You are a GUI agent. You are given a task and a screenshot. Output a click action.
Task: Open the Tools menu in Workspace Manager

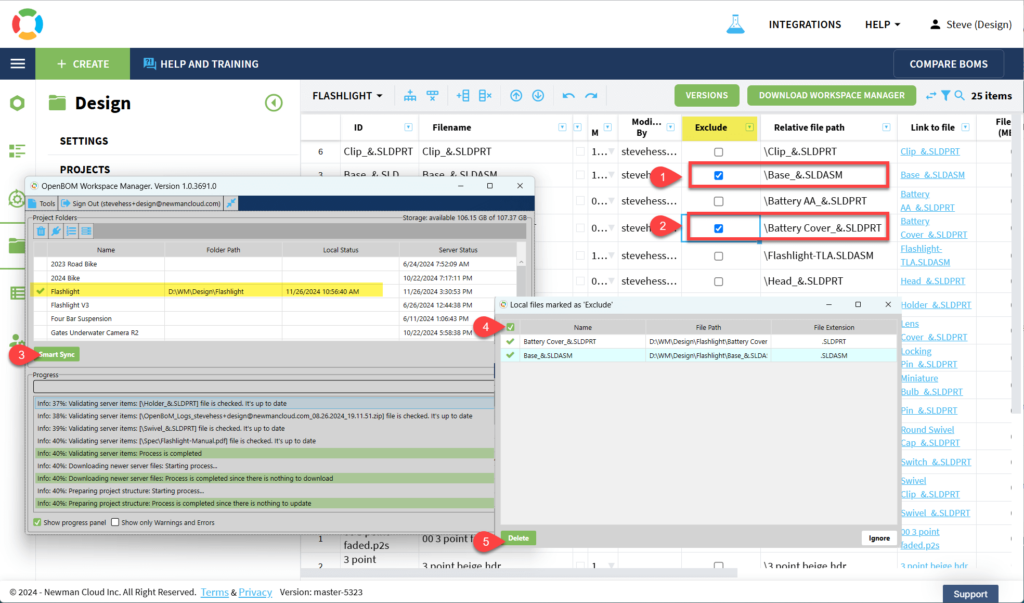pyautogui.click(x=42, y=203)
